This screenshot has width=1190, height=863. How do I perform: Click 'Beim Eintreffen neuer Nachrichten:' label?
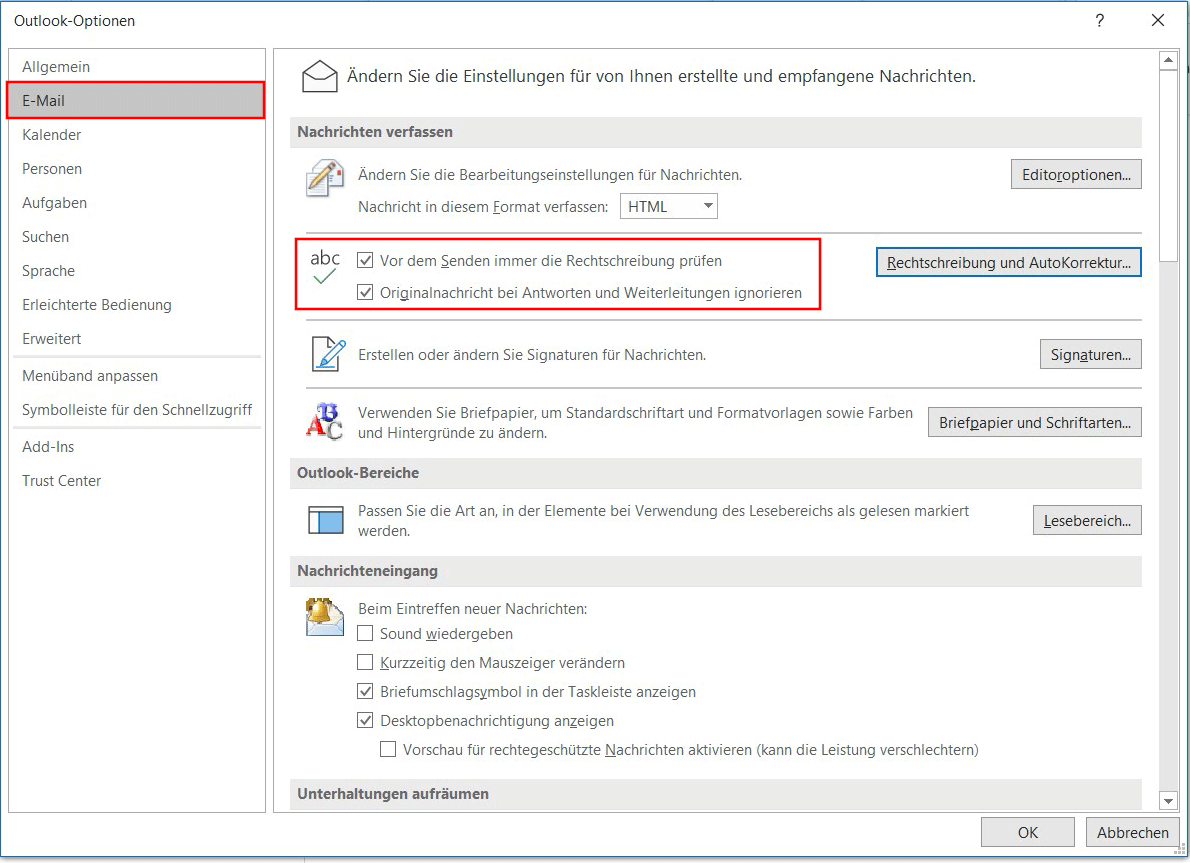473,609
